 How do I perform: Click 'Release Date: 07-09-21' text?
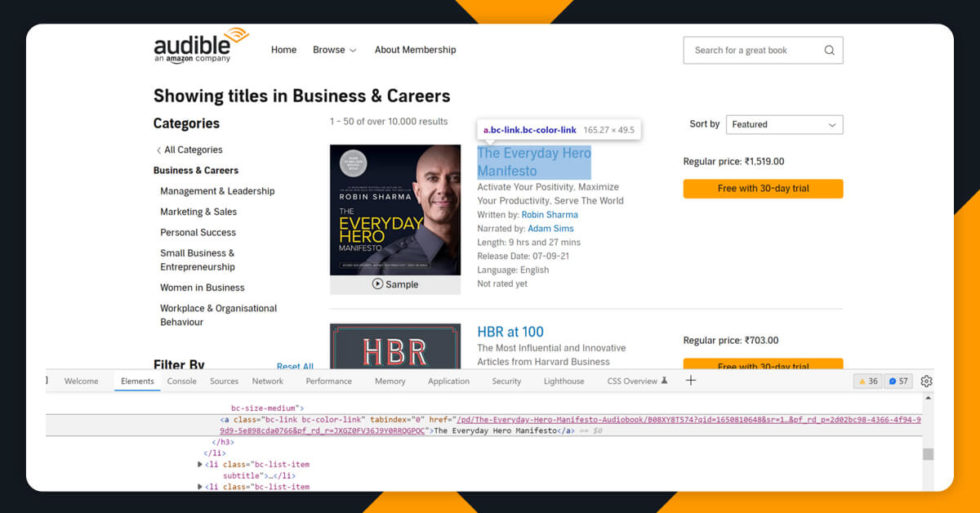(523, 256)
